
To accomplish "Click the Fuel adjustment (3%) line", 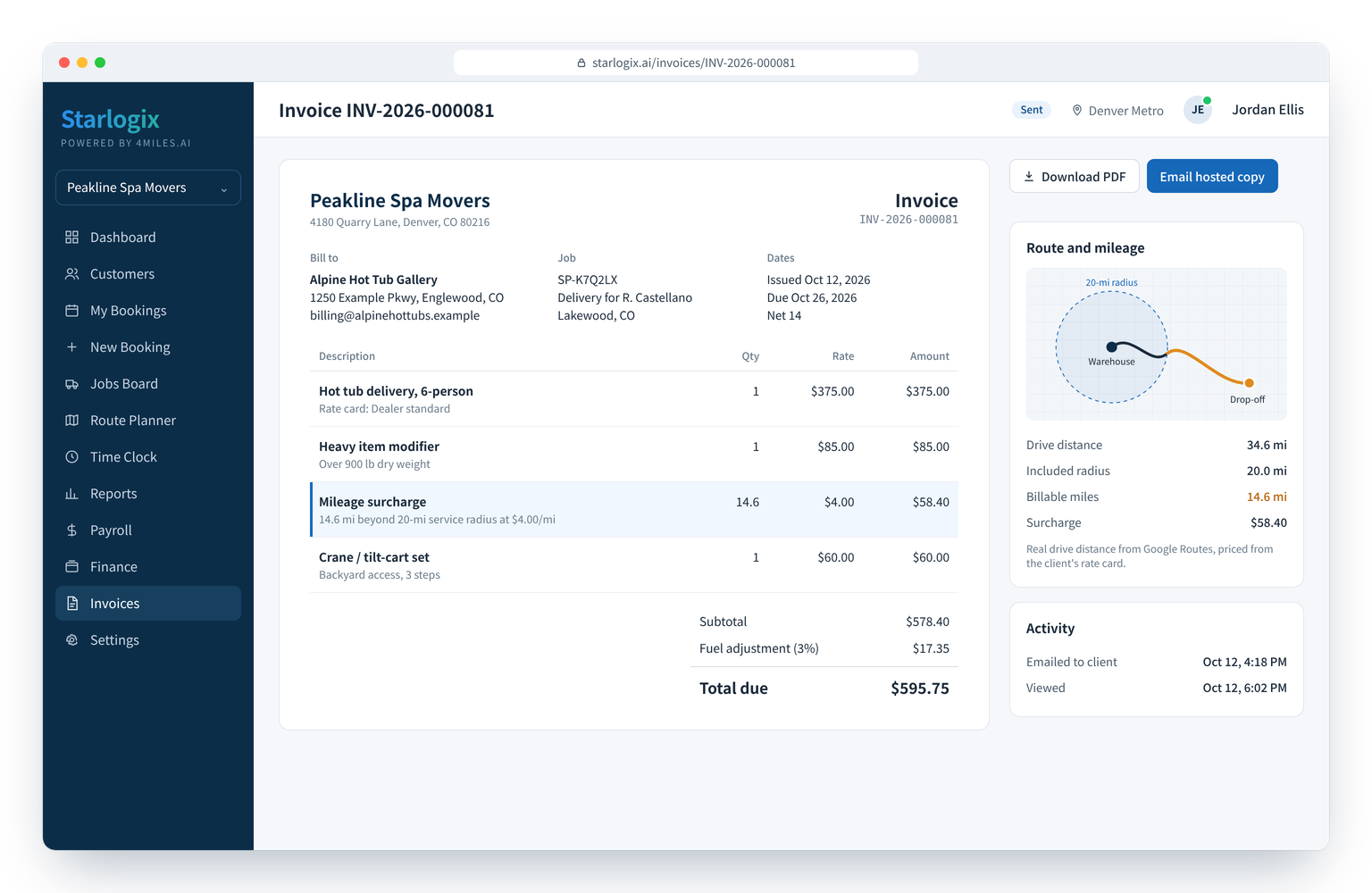I will pyautogui.click(x=824, y=648).
